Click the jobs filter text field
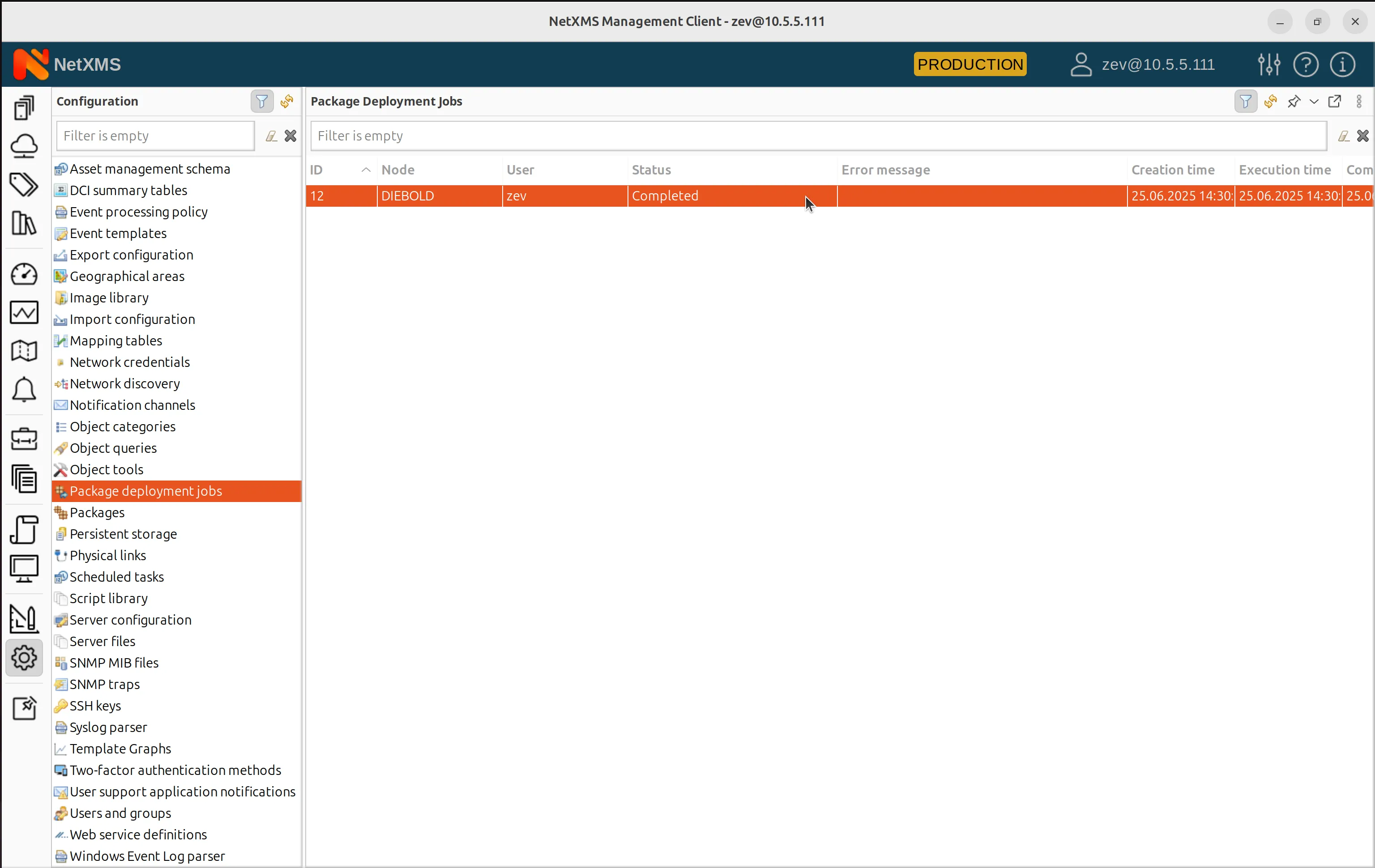This screenshot has height=868, width=1375. 818,136
